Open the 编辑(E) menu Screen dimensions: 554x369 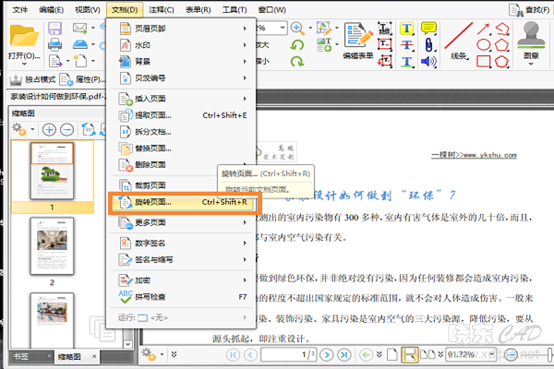[x=51, y=10]
